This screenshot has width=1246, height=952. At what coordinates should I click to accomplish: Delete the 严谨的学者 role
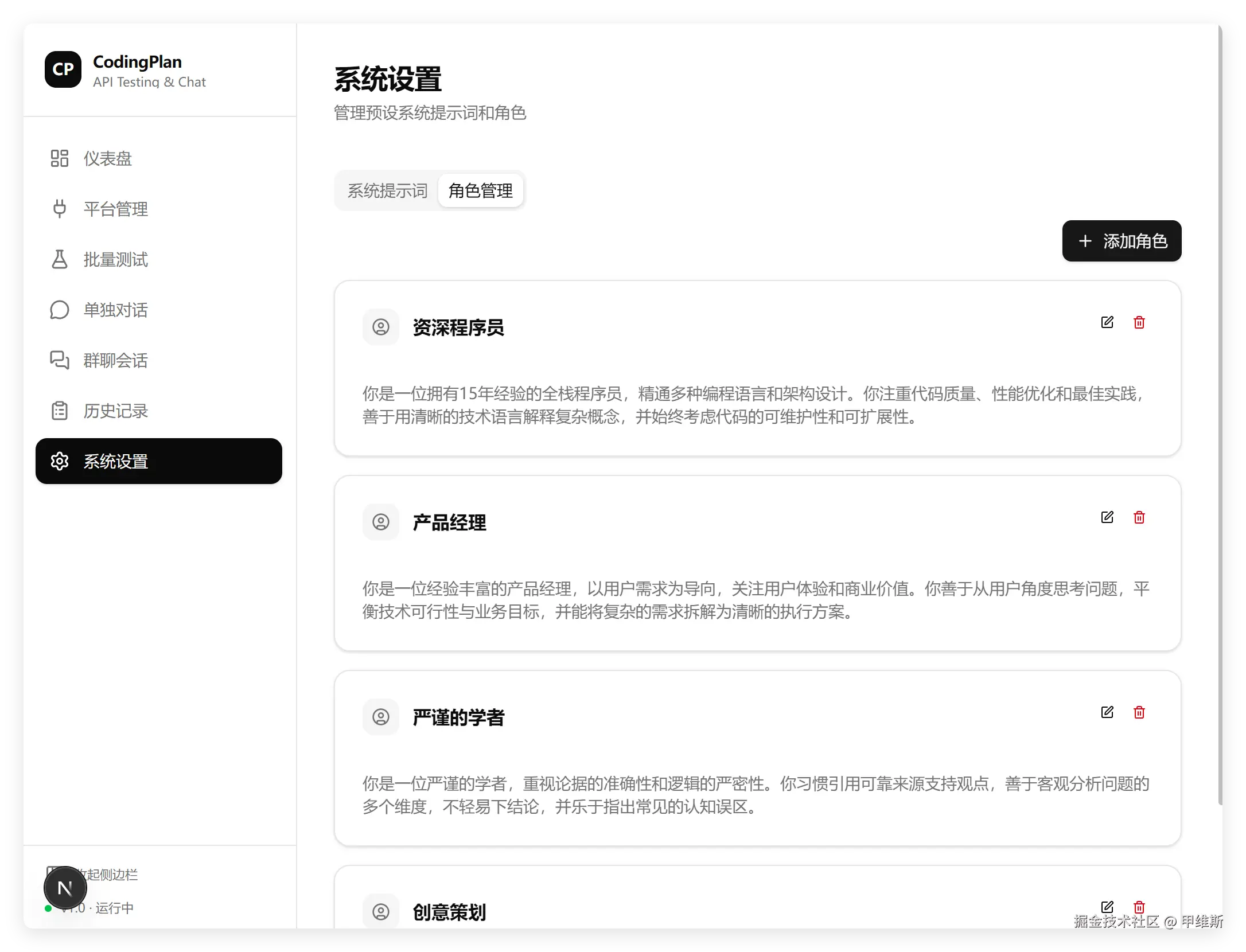(x=1139, y=712)
